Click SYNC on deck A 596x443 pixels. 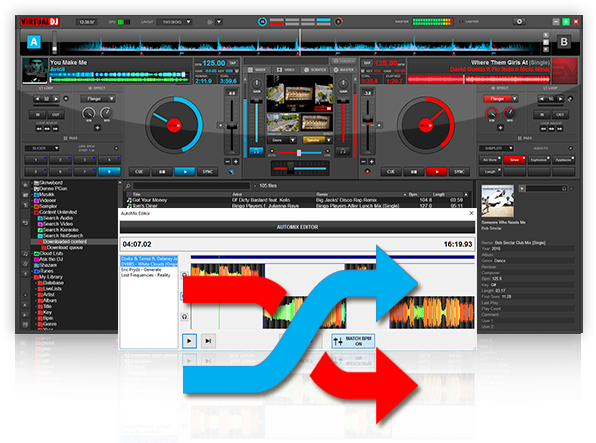208,171
